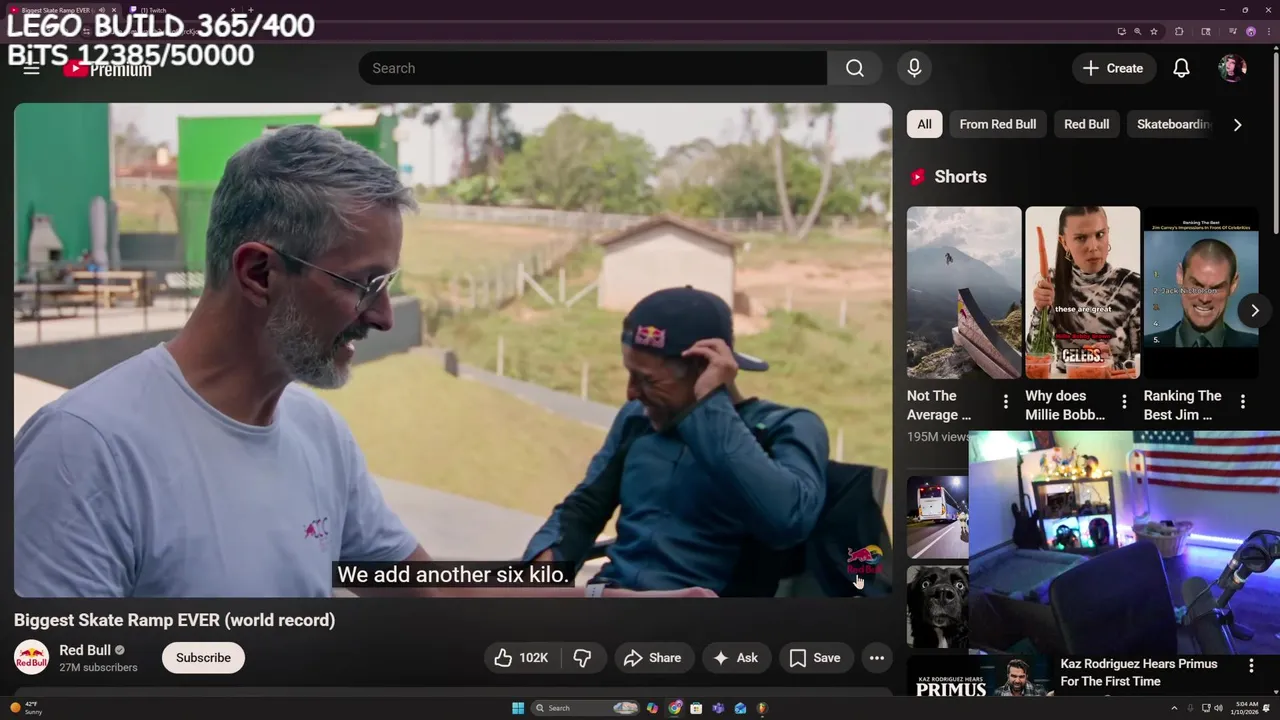The image size is (1280, 720).
Task: Dislike the video
Action: pyautogui.click(x=582, y=658)
